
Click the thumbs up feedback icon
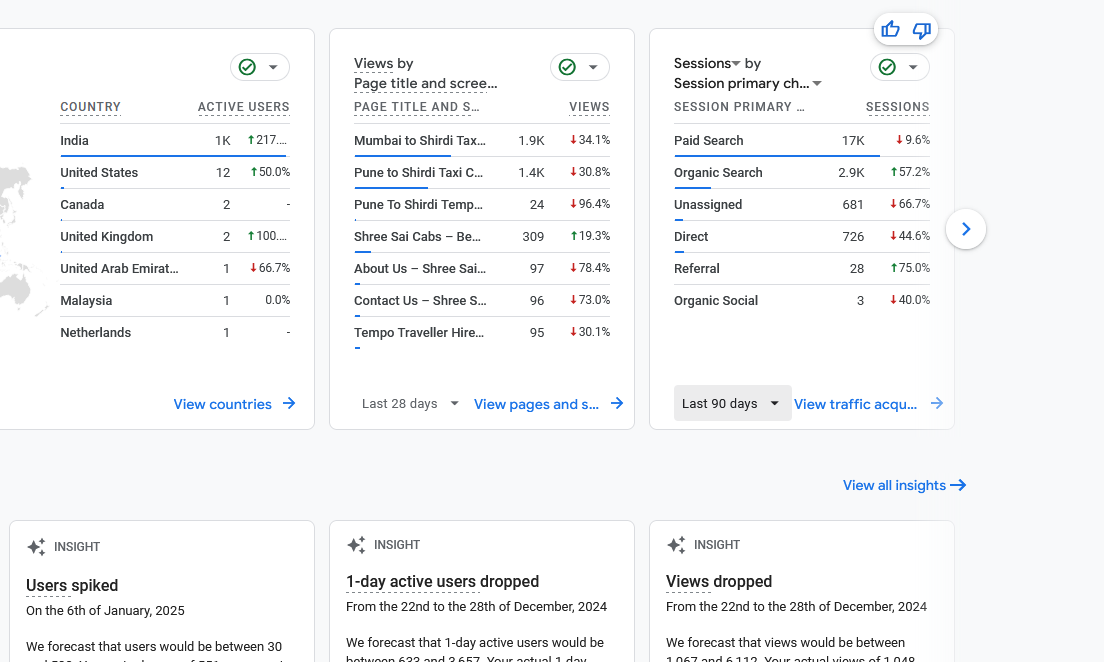click(x=891, y=30)
